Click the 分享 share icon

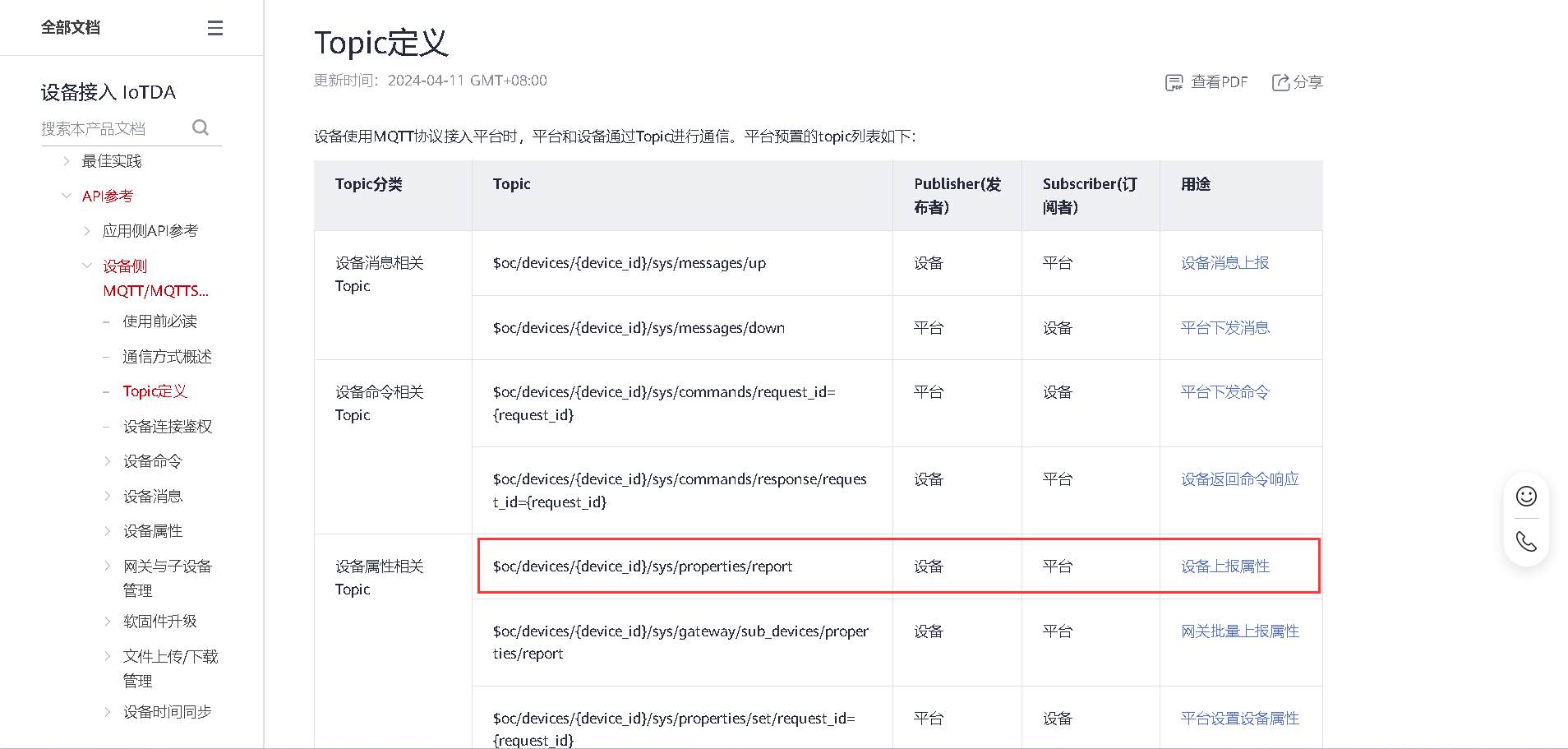[1280, 82]
